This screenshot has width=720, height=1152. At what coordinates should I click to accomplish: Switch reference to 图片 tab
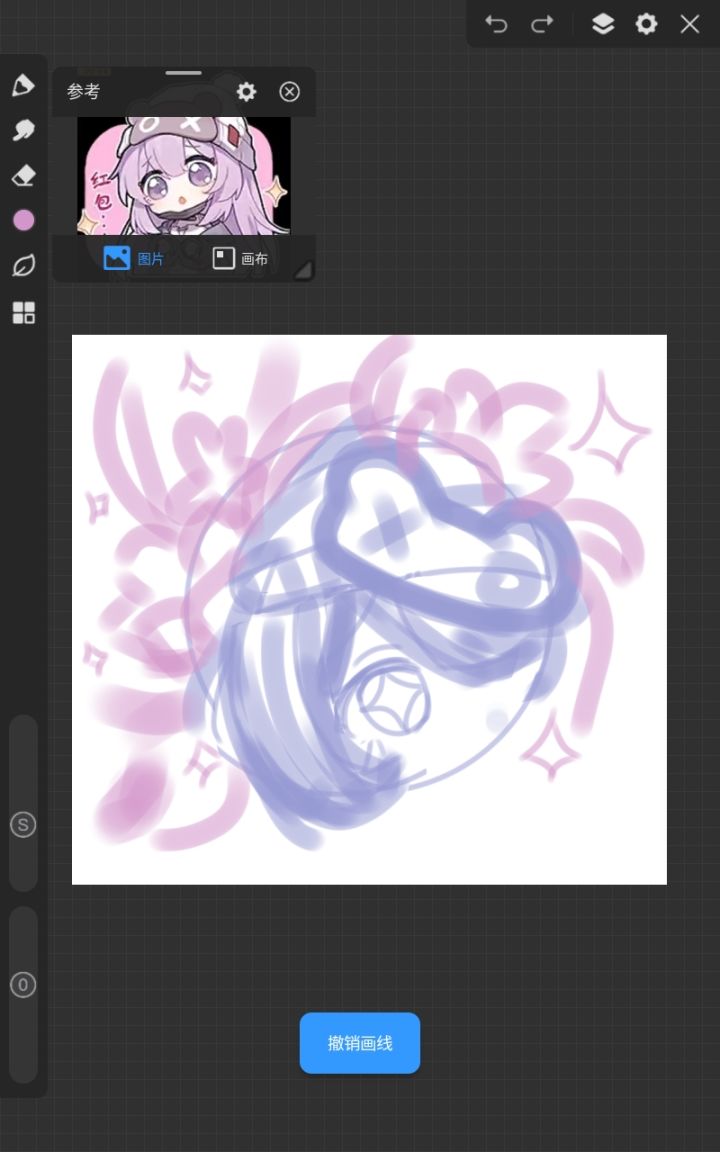point(134,258)
